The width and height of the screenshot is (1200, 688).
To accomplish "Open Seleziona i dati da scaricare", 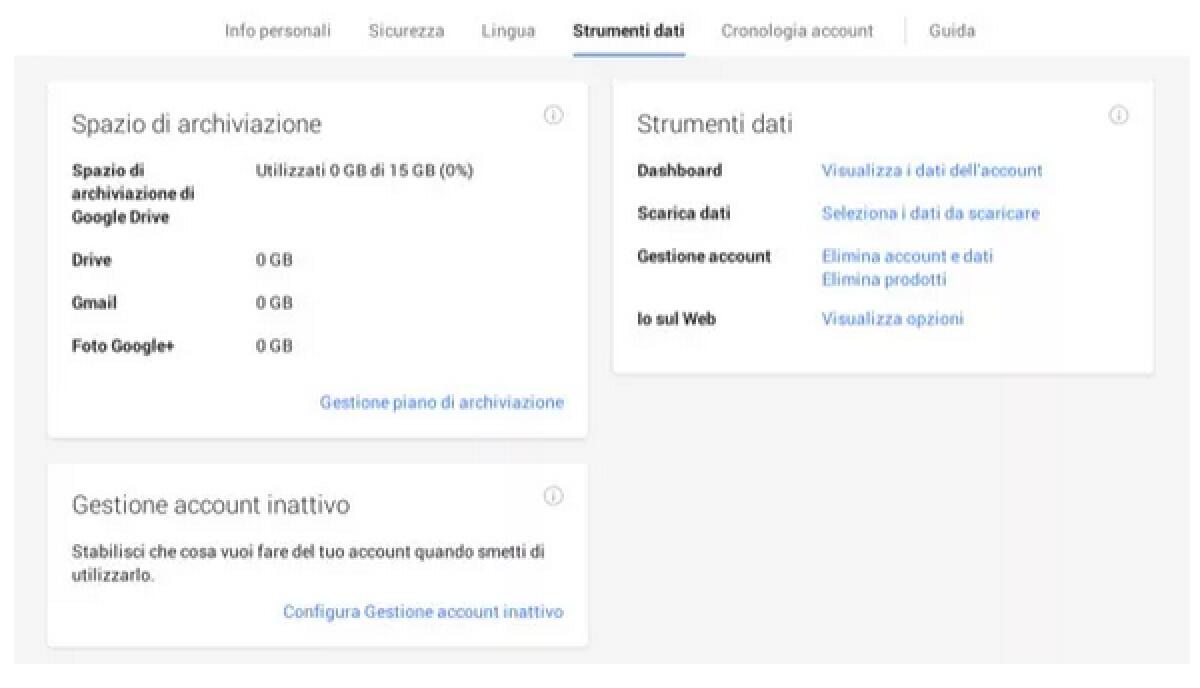I will 930,213.
